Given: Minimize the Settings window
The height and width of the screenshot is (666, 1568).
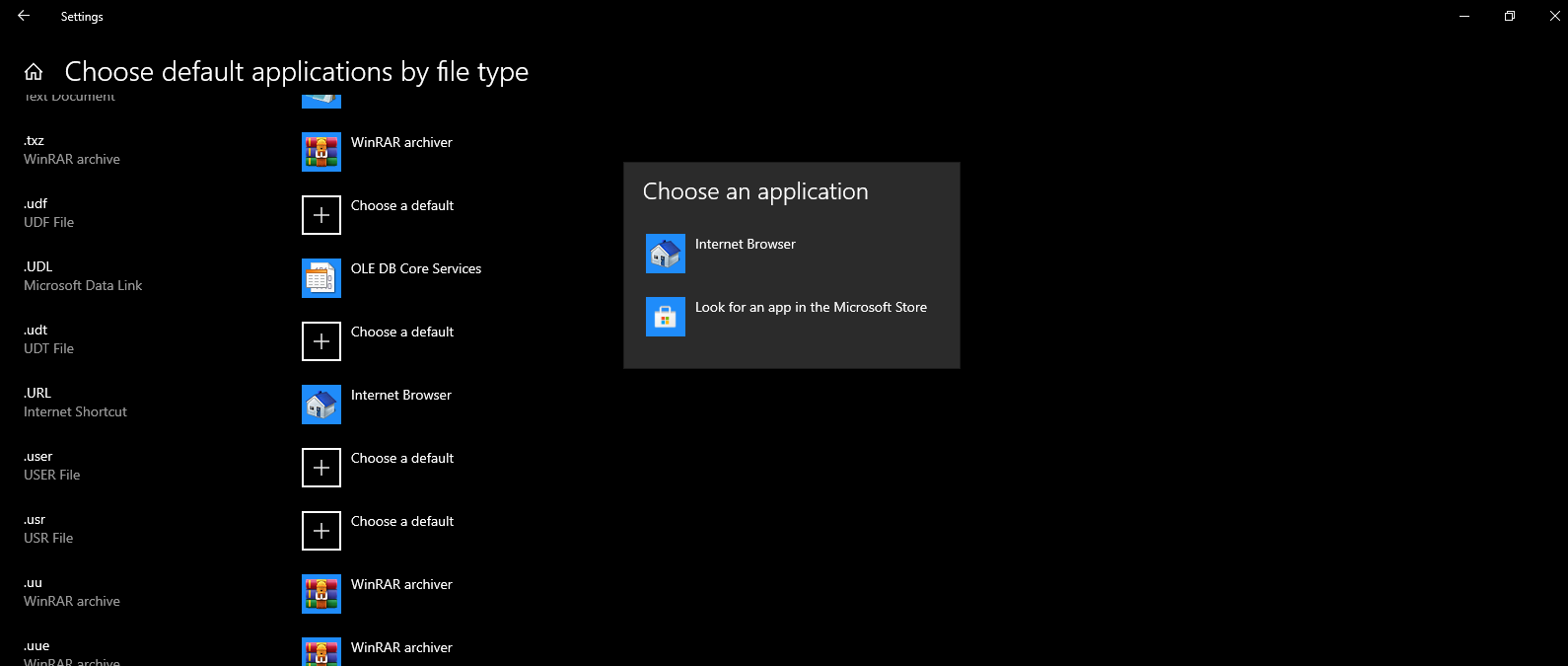Looking at the screenshot, I should (x=1464, y=16).
